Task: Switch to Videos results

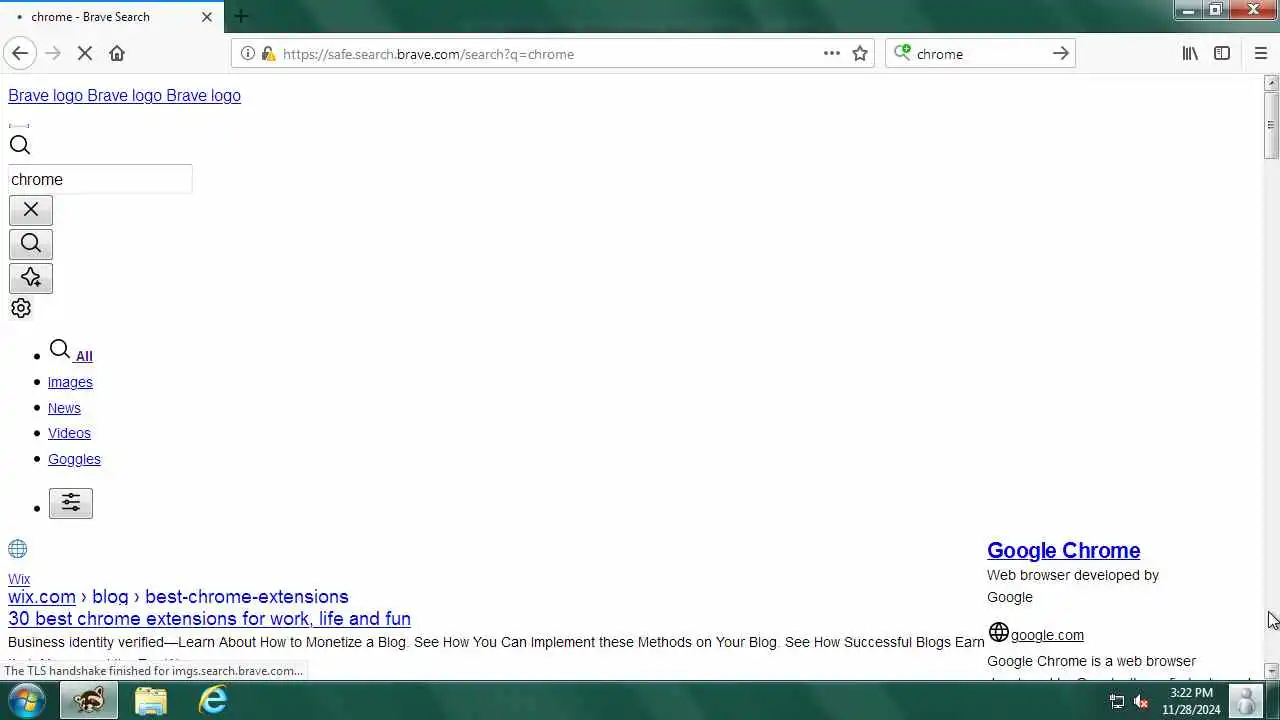Action: (x=69, y=433)
